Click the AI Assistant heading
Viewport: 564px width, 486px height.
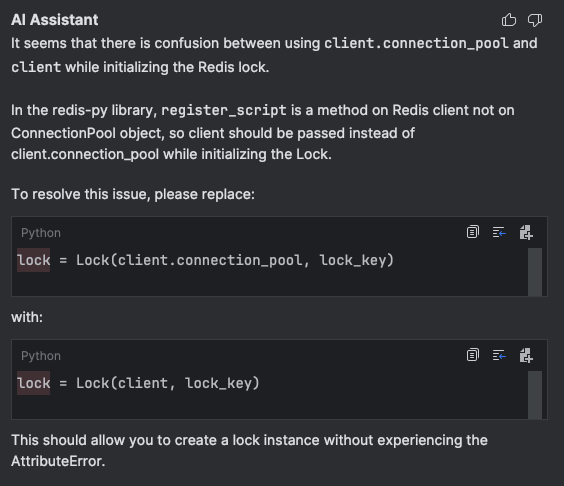coord(54,20)
